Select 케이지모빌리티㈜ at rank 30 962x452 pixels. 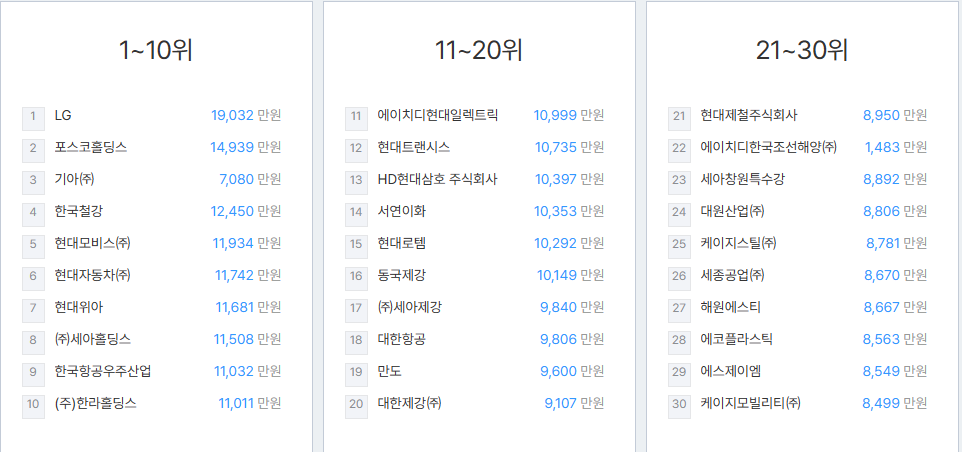coord(750,403)
